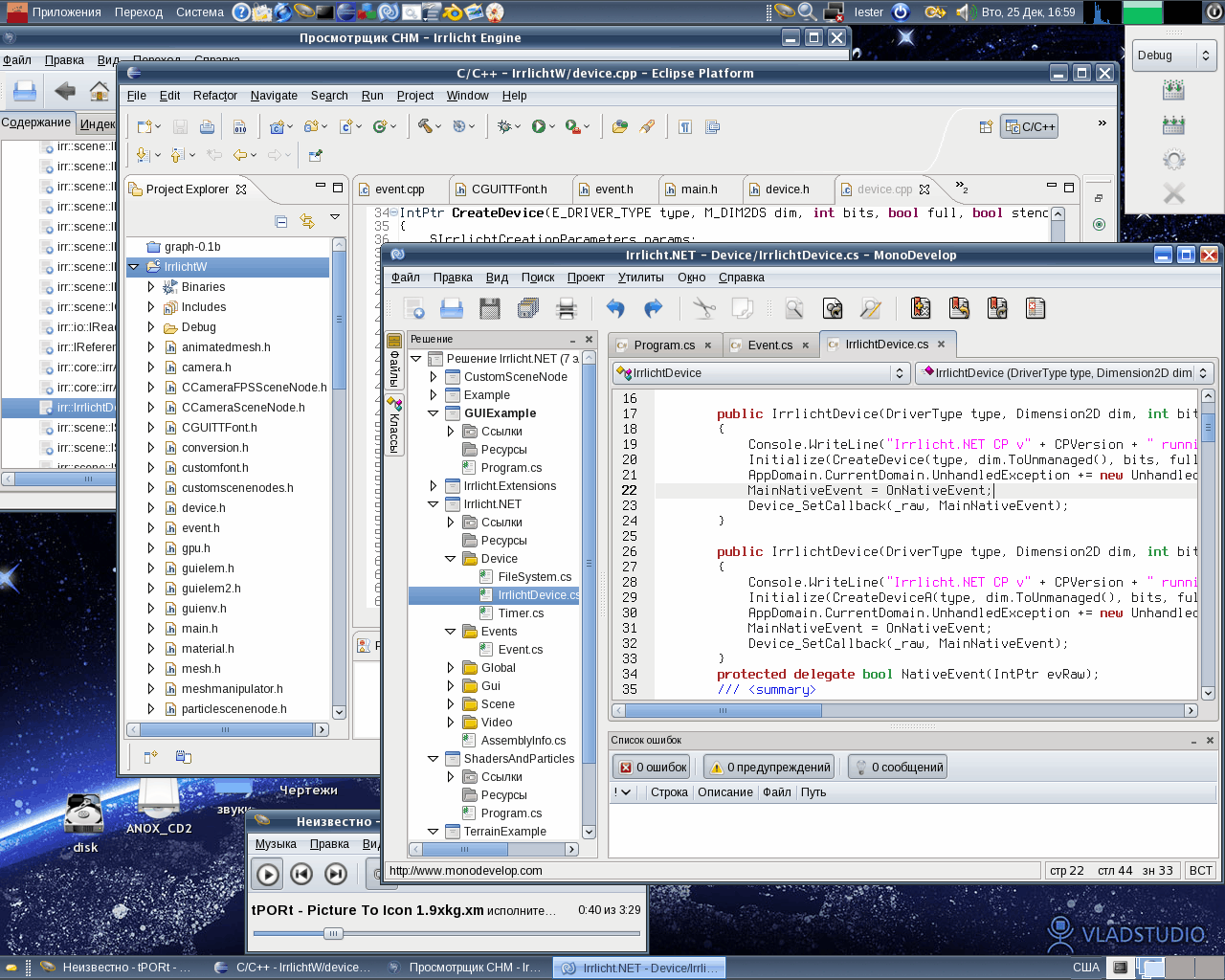The image size is (1225, 980).
Task: Click Find magnifier icon in MonoDevelop toolbar
Action: point(794,308)
